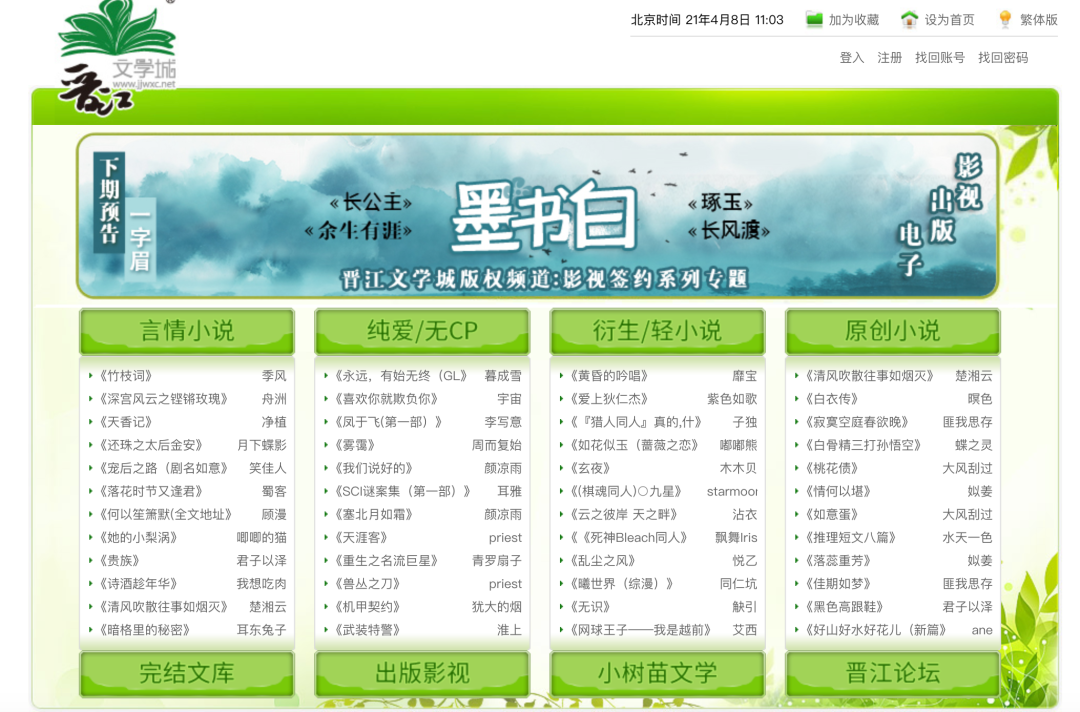Screen dimensions: 1080x712
Task: Open the 纯爱/无CP category button
Action: point(422,331)
